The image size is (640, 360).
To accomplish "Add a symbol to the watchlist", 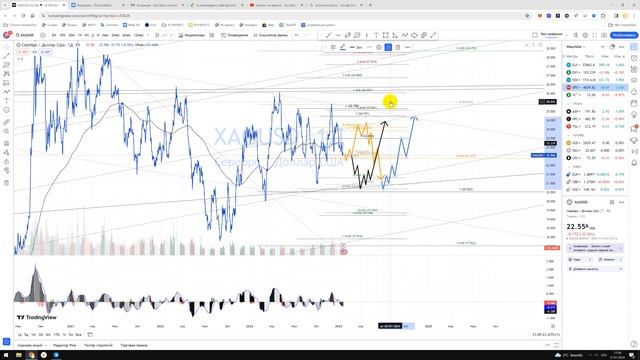I will (x=603, y=47).
